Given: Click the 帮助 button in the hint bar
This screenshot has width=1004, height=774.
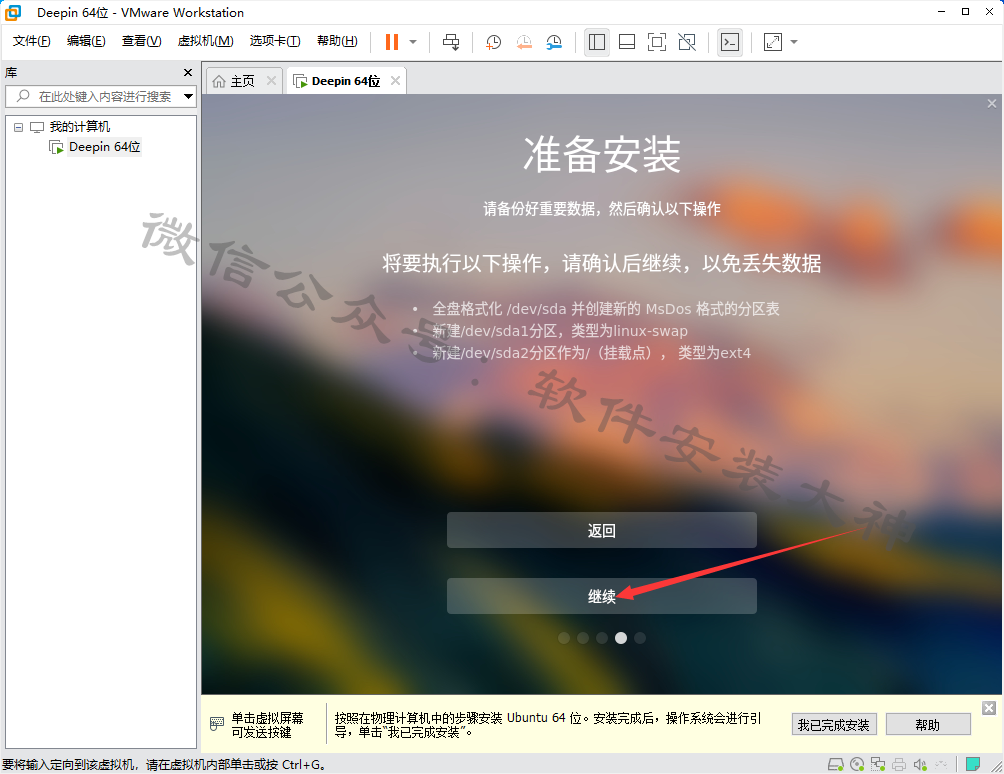Looking at the screenshot, I should tap(928, 725).
